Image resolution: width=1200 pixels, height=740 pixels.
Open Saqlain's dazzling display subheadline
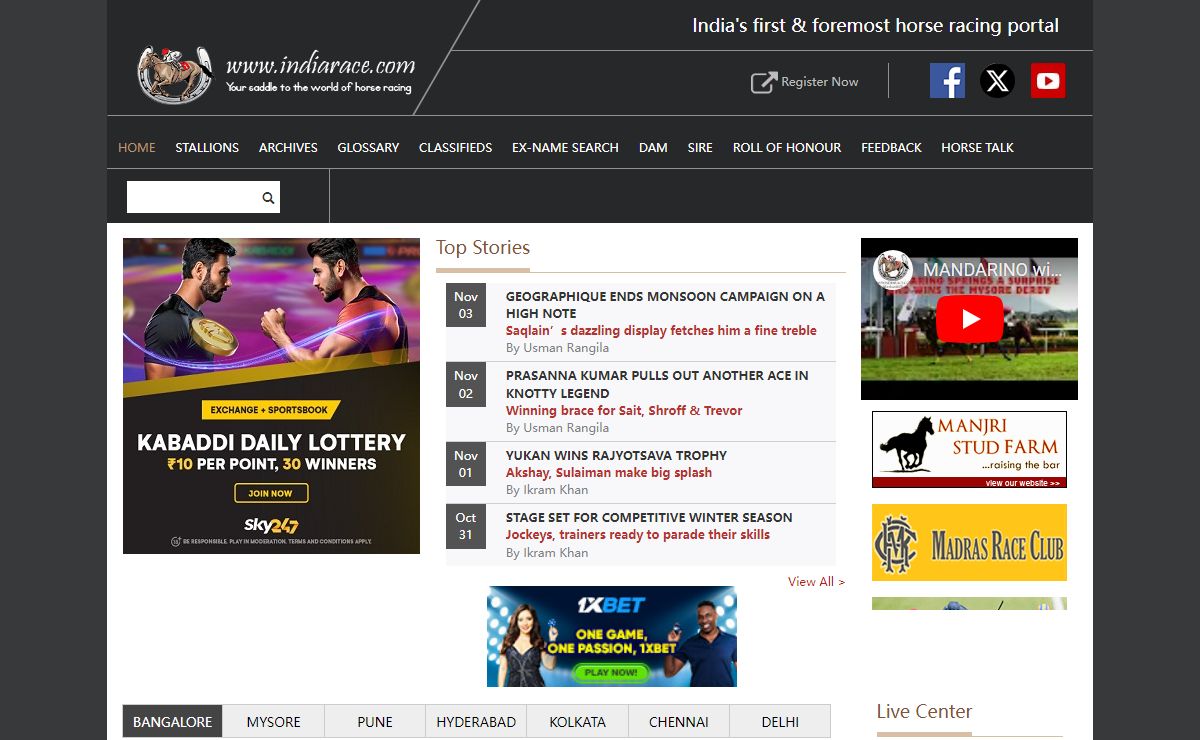click(x=661, y=330)
